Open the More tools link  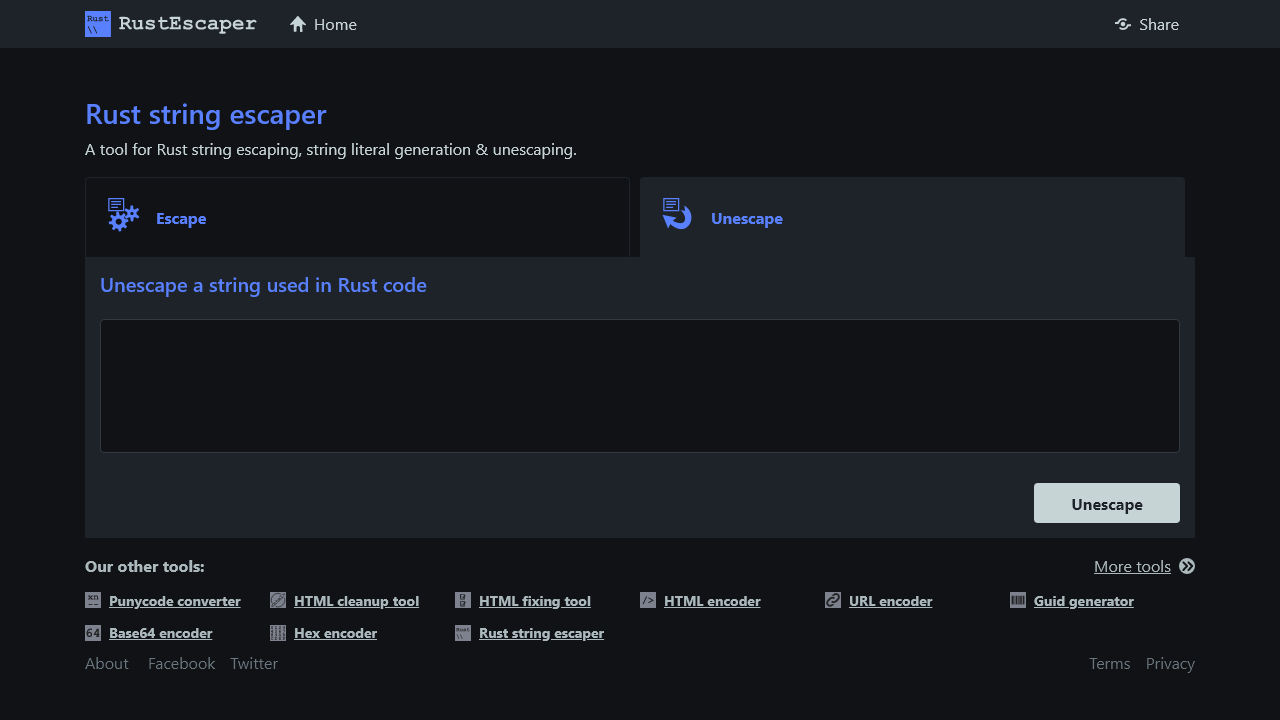click(x=1132, y=566)
